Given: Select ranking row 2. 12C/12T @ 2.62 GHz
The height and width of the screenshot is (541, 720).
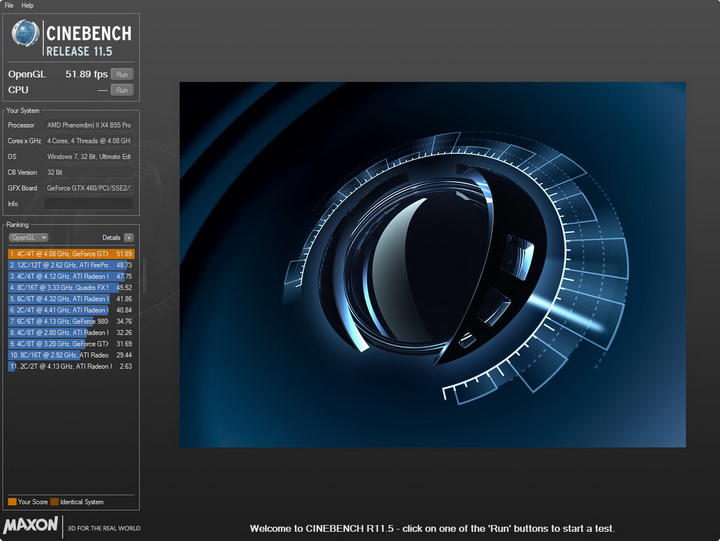Looking at the screenshot, I should [x=71, y=265].
